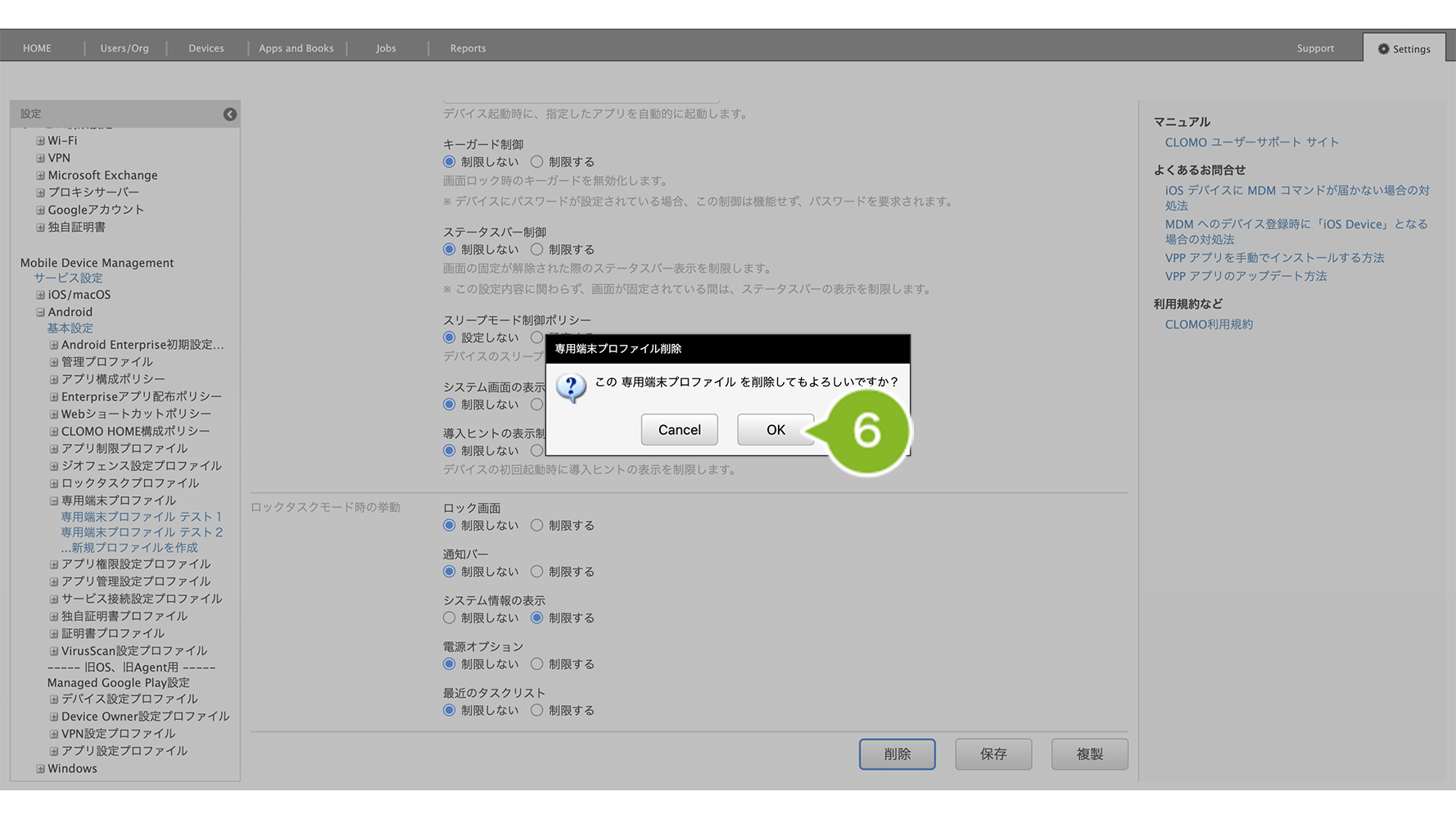Select 制限する for ロック画面
Image resolution: width=1456 pixels, height=819 pixels.
click(537, 526)
